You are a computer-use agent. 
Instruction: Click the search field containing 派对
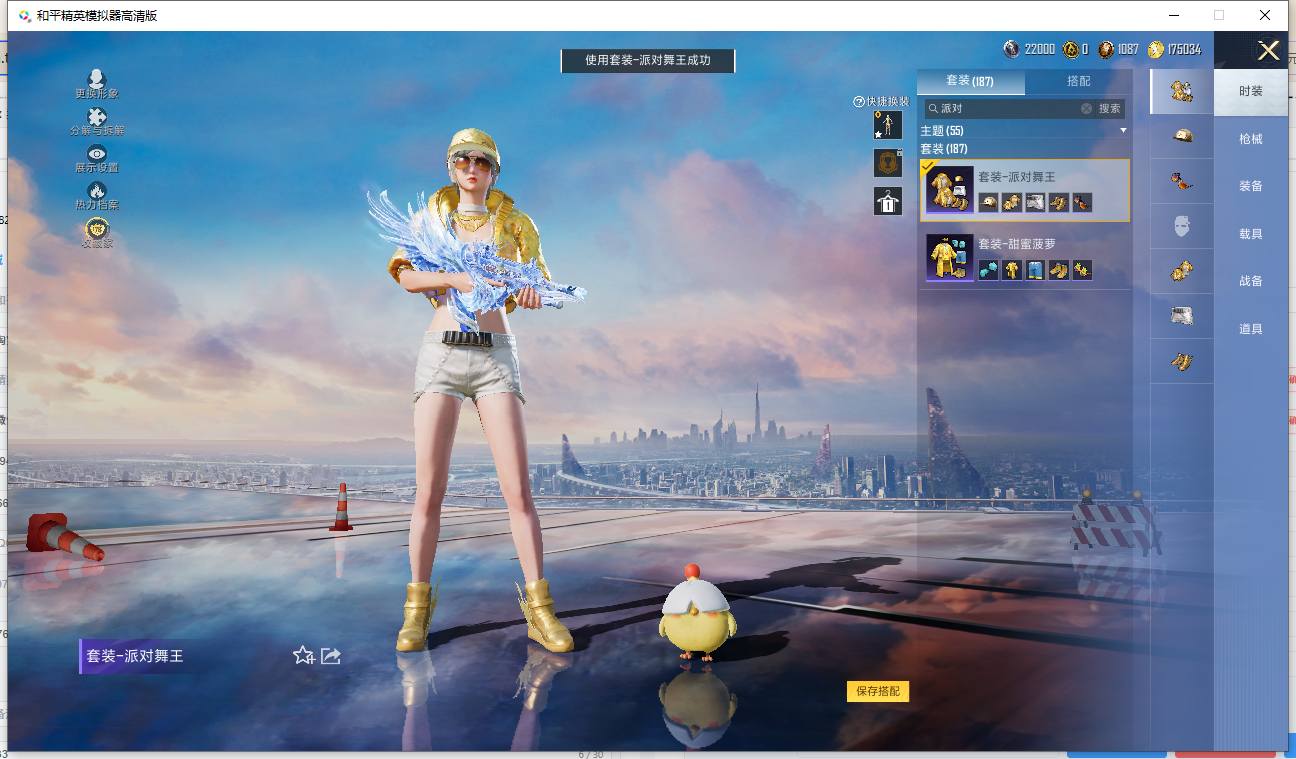1008,108
